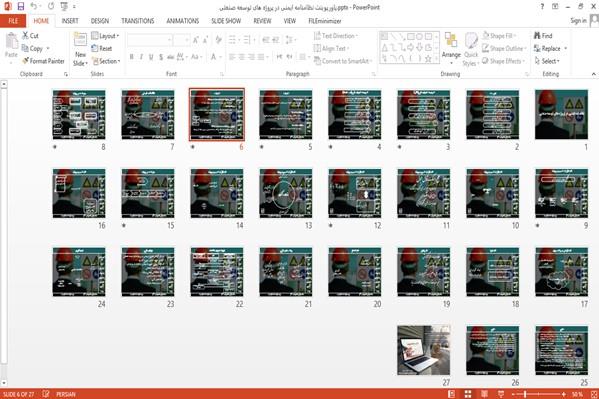
Task: Toggle Underline formatting button
Action: click(x=151, y=57)
